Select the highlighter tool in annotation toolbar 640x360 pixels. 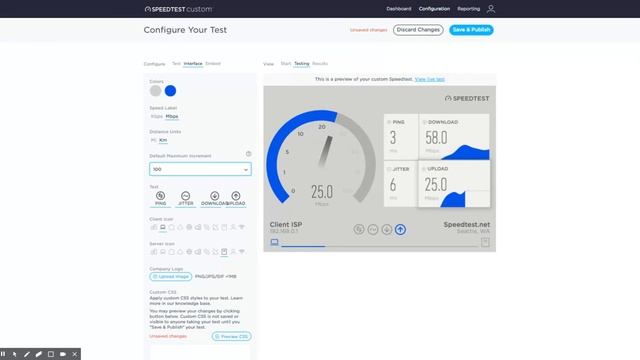(x=39, y=354)
